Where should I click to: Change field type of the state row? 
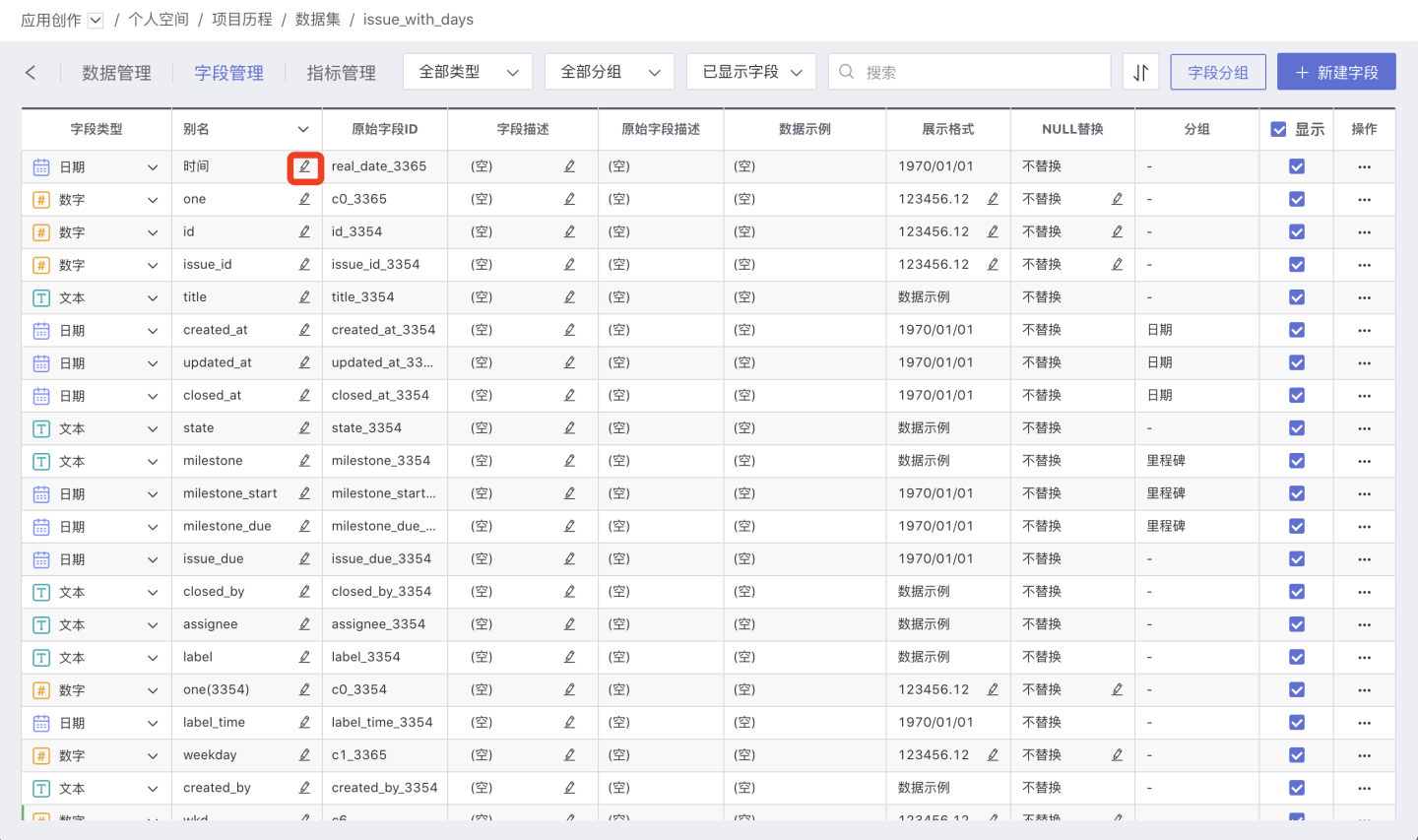(153, 428)
